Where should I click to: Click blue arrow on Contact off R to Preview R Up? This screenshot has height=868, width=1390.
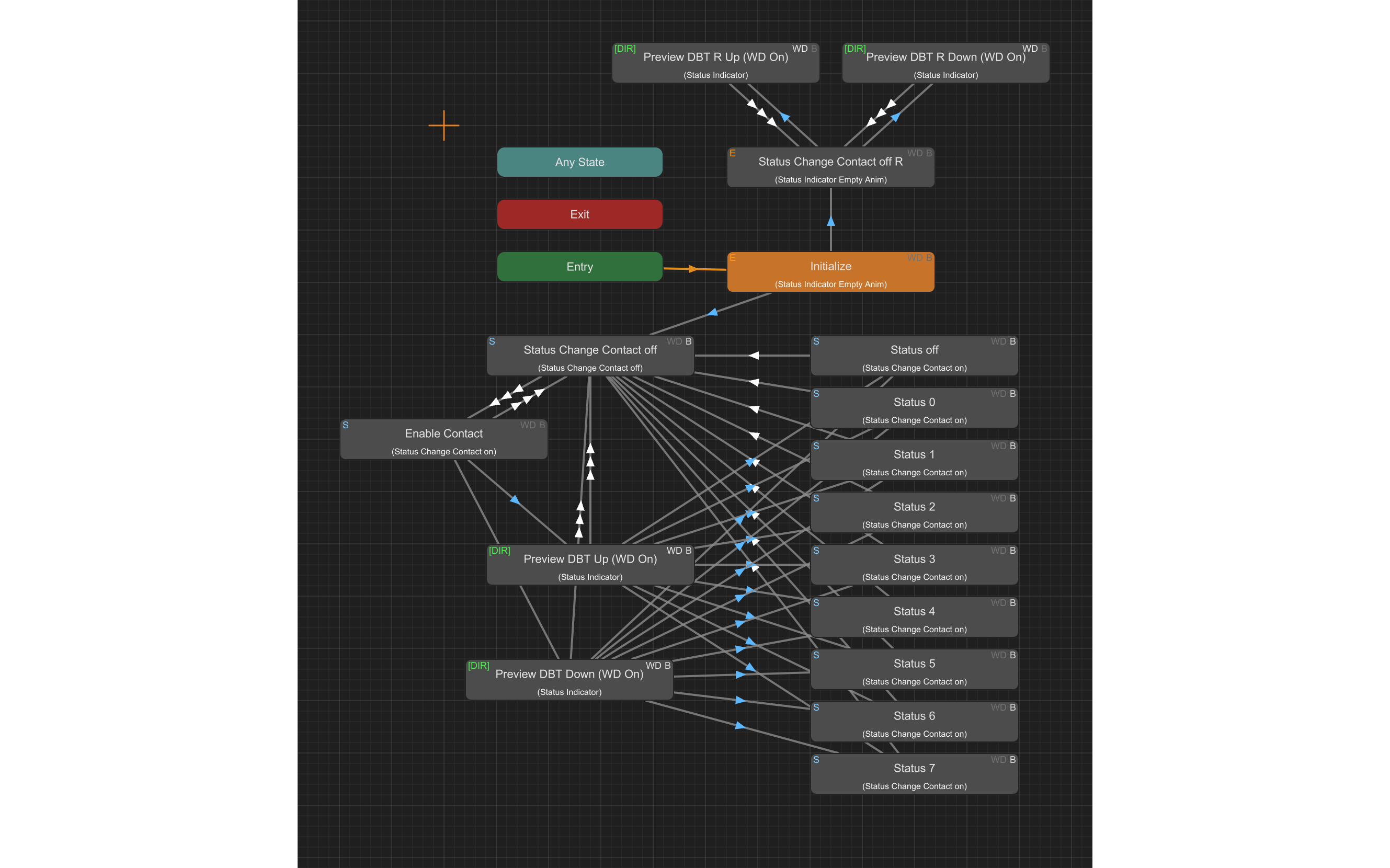click(785, 117)
